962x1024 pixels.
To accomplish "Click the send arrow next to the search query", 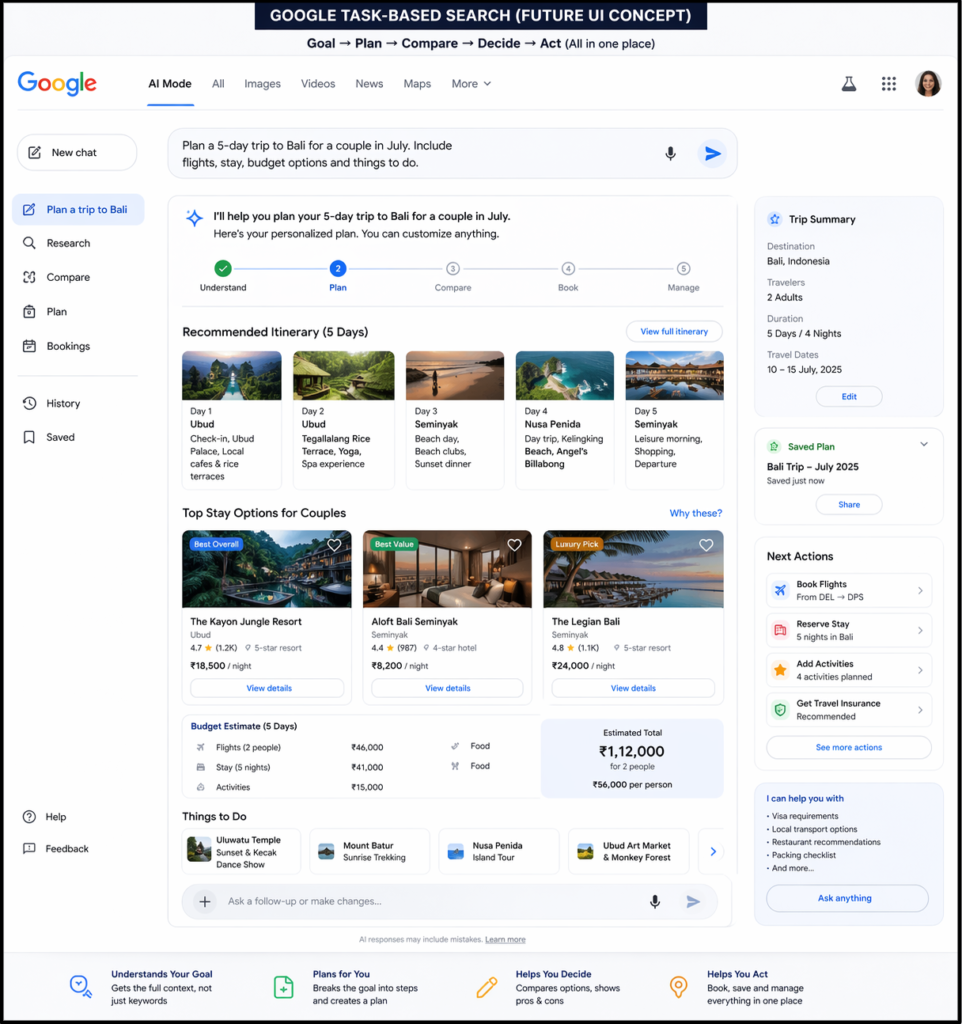I will [712, 153].
